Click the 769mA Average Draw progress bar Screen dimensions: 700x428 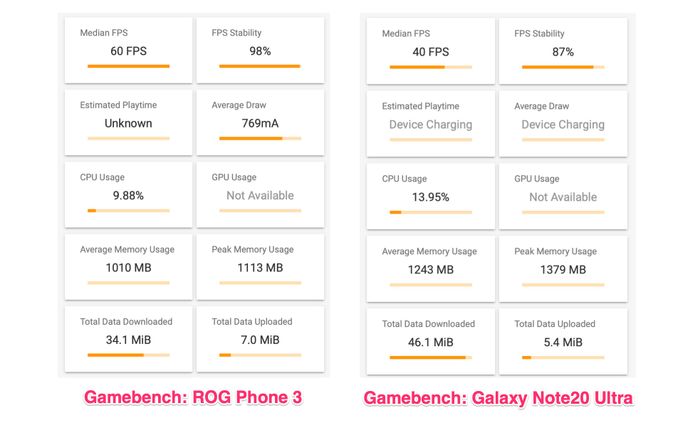260,138
